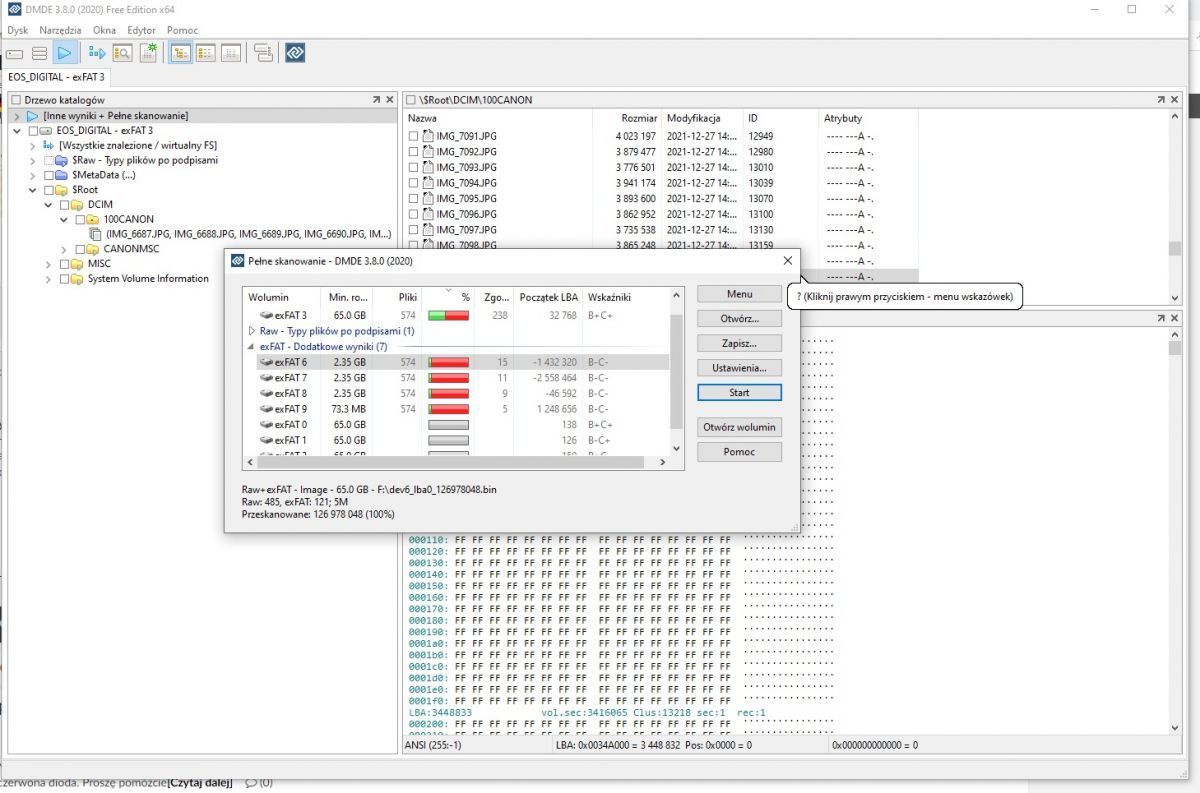
Task: Sort volumes by Początek LBA column
Action: (x=548, y=297)
